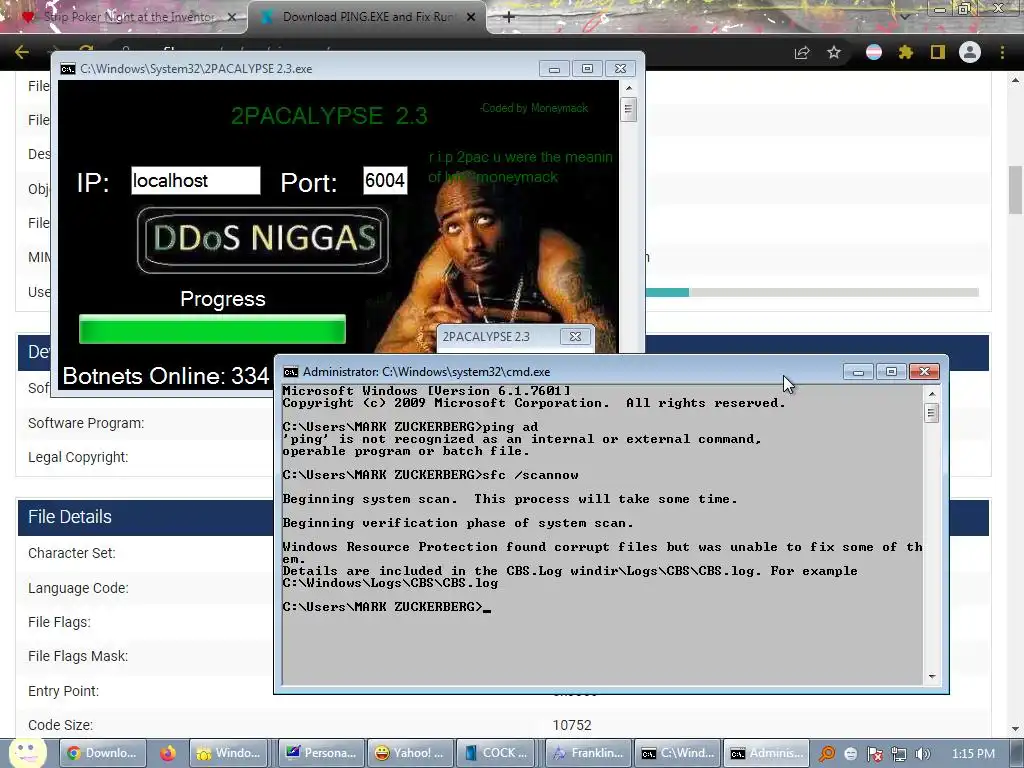
Task: Click the cmd.exe window title bar icon
Action: point(291,372)
